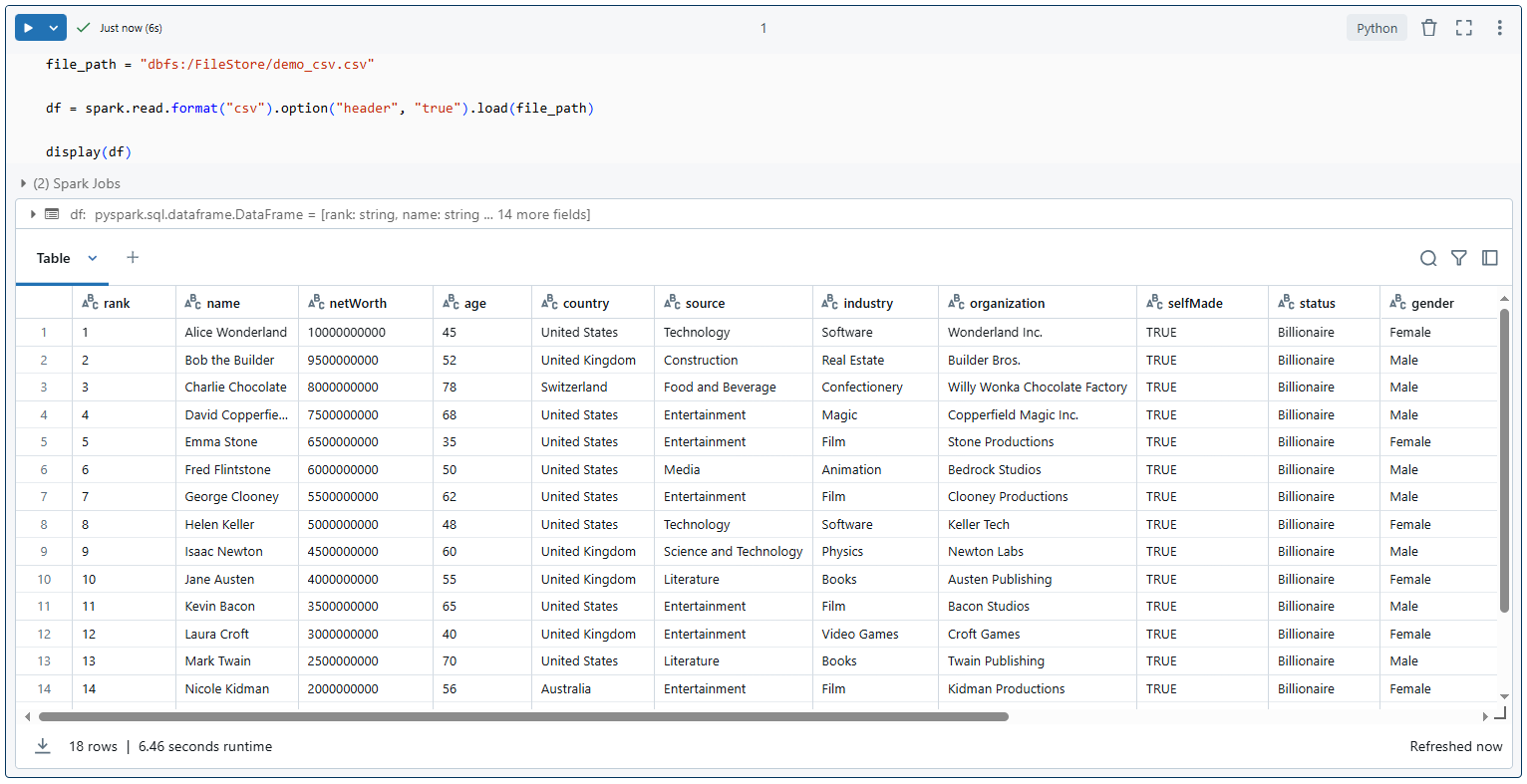The height and width of the screenshot is (784, 1527).
Task: Click the Refreshed now status text
Action: point(1455,746)
